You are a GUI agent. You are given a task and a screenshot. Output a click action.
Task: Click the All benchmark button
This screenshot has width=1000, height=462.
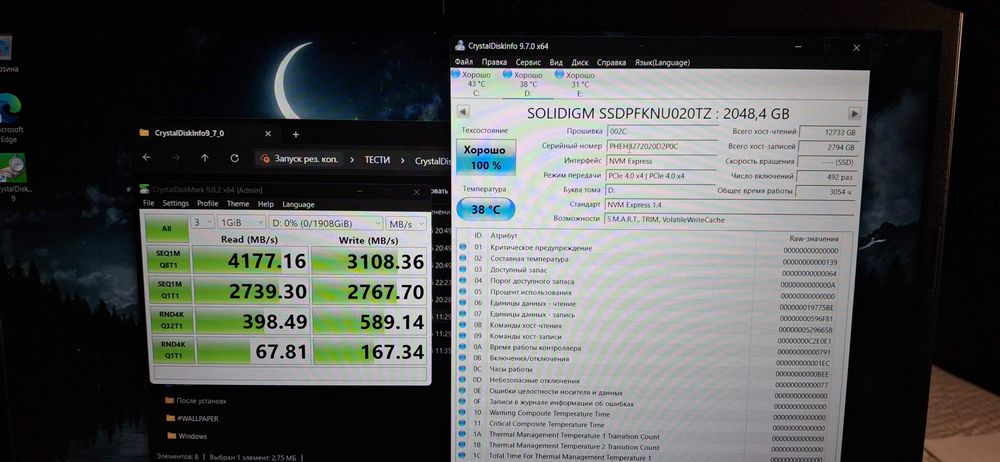[166, 228]
